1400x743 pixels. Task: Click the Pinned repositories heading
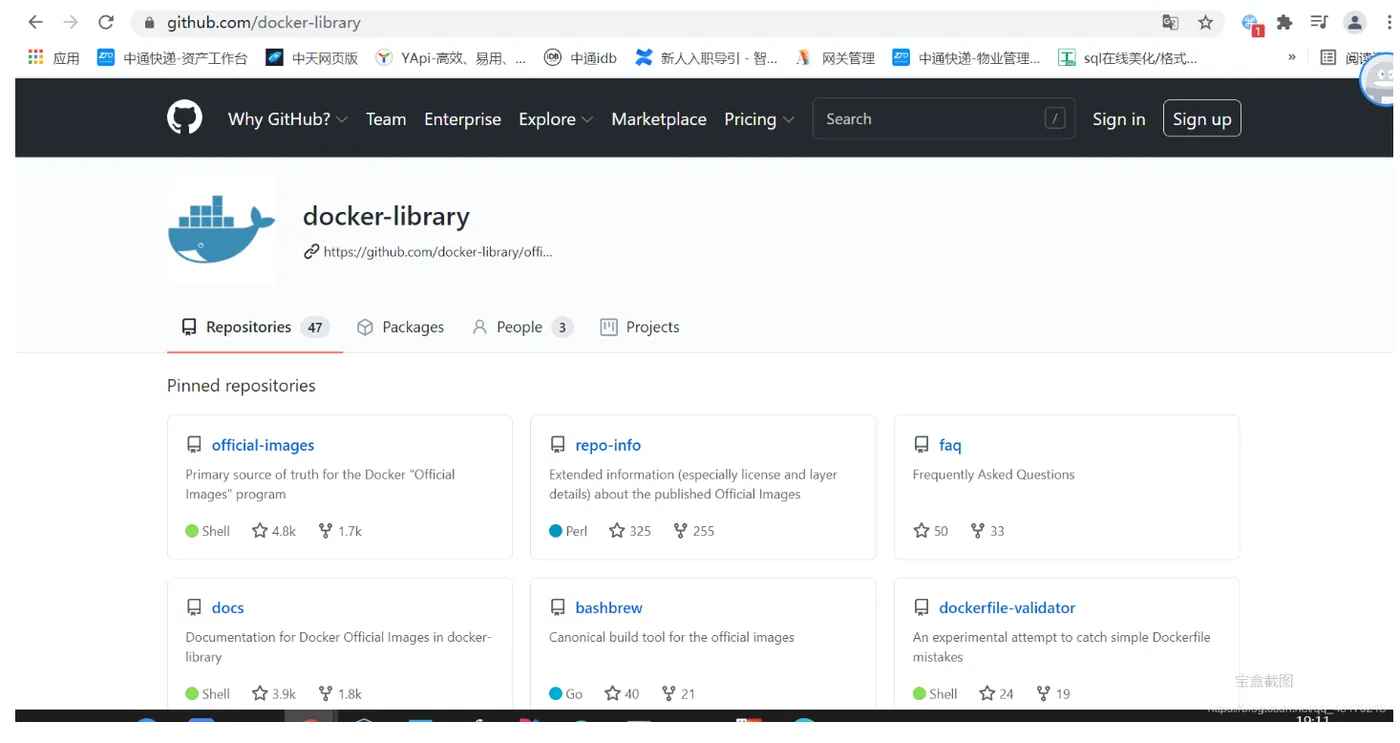[x=241, y=386]
